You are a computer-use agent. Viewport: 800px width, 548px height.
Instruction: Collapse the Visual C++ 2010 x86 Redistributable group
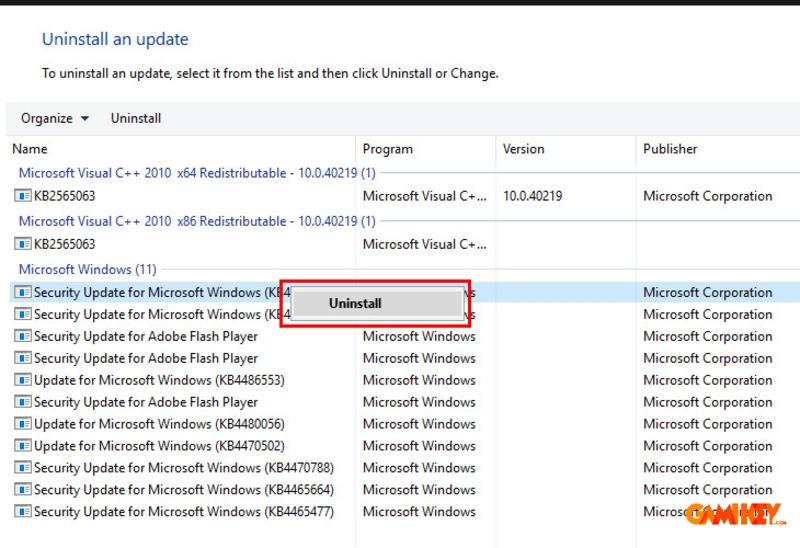coord(197,221)
